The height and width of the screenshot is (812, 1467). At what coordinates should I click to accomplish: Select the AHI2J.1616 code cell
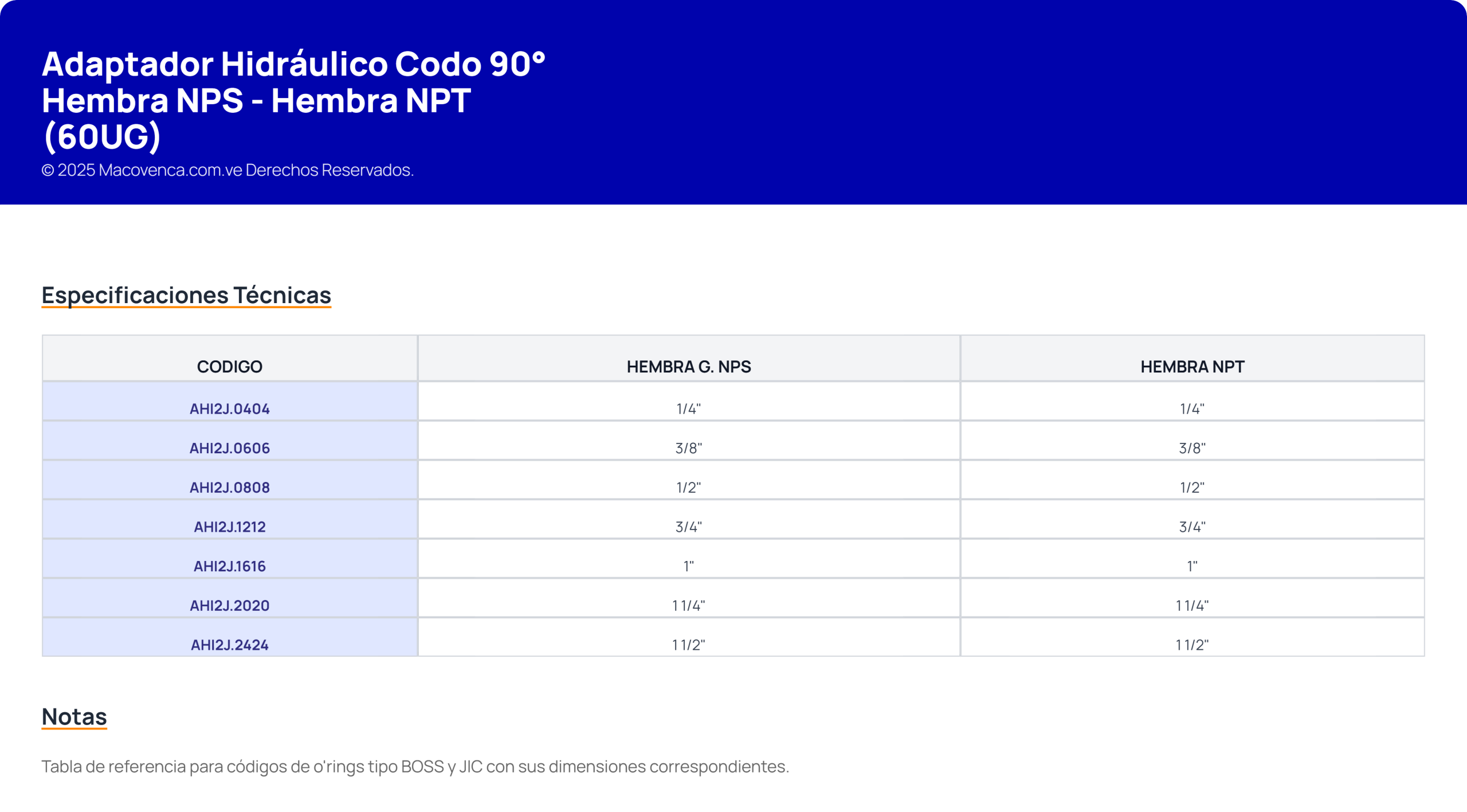(x=230, y=559)
